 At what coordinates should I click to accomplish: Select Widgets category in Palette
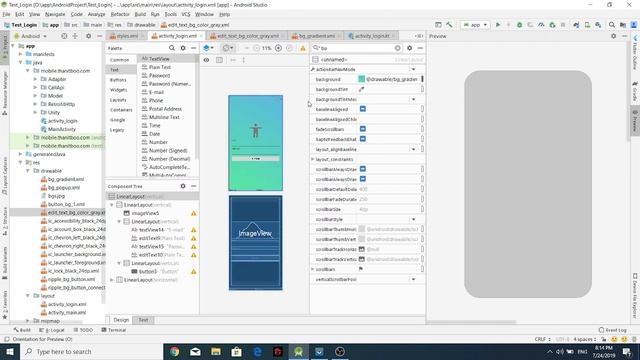point(119,90)
